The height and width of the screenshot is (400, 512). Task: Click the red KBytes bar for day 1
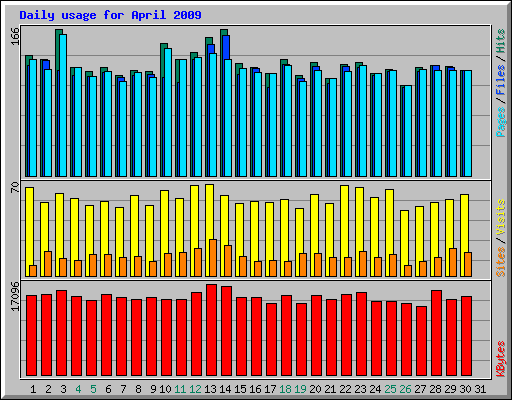tap(31, 335)
